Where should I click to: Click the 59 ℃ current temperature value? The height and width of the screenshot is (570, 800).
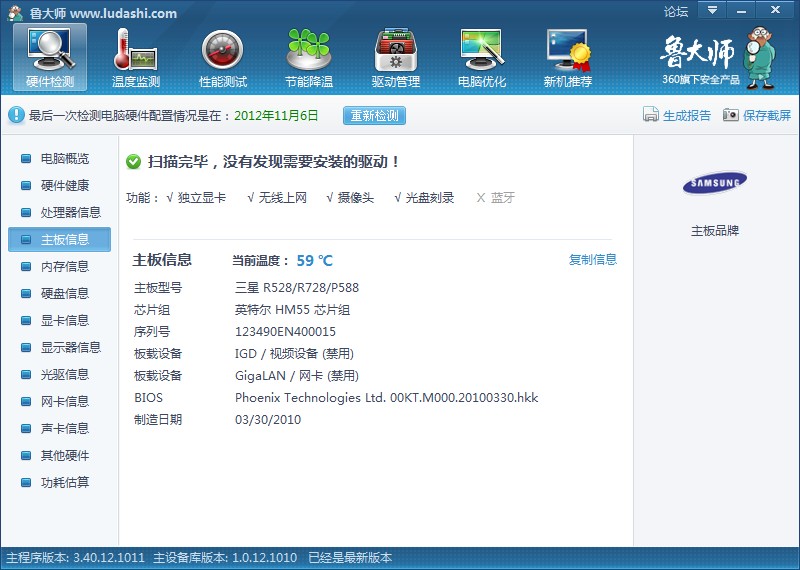click(x=314, y=261)
